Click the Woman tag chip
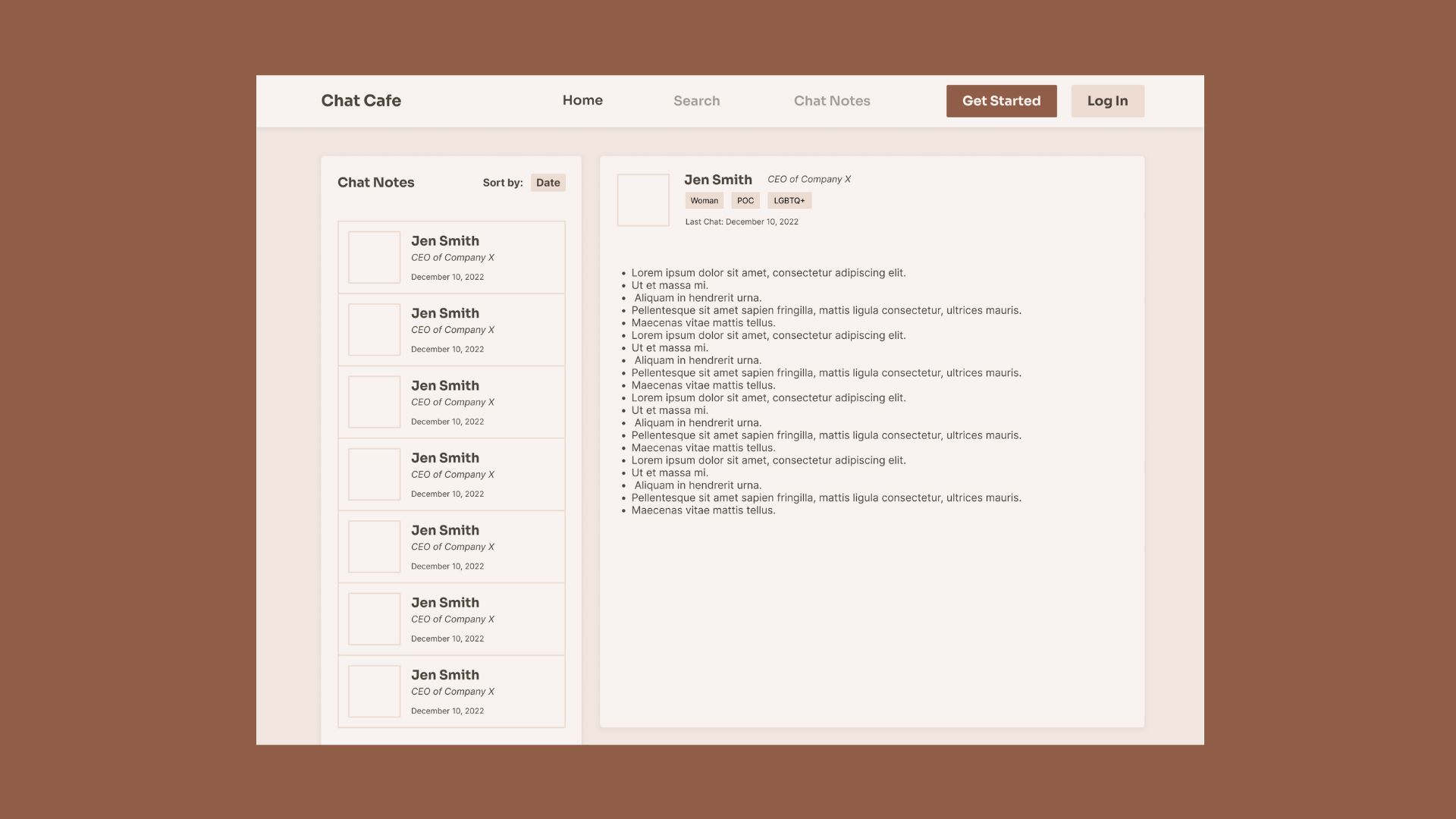 [704, 201]
